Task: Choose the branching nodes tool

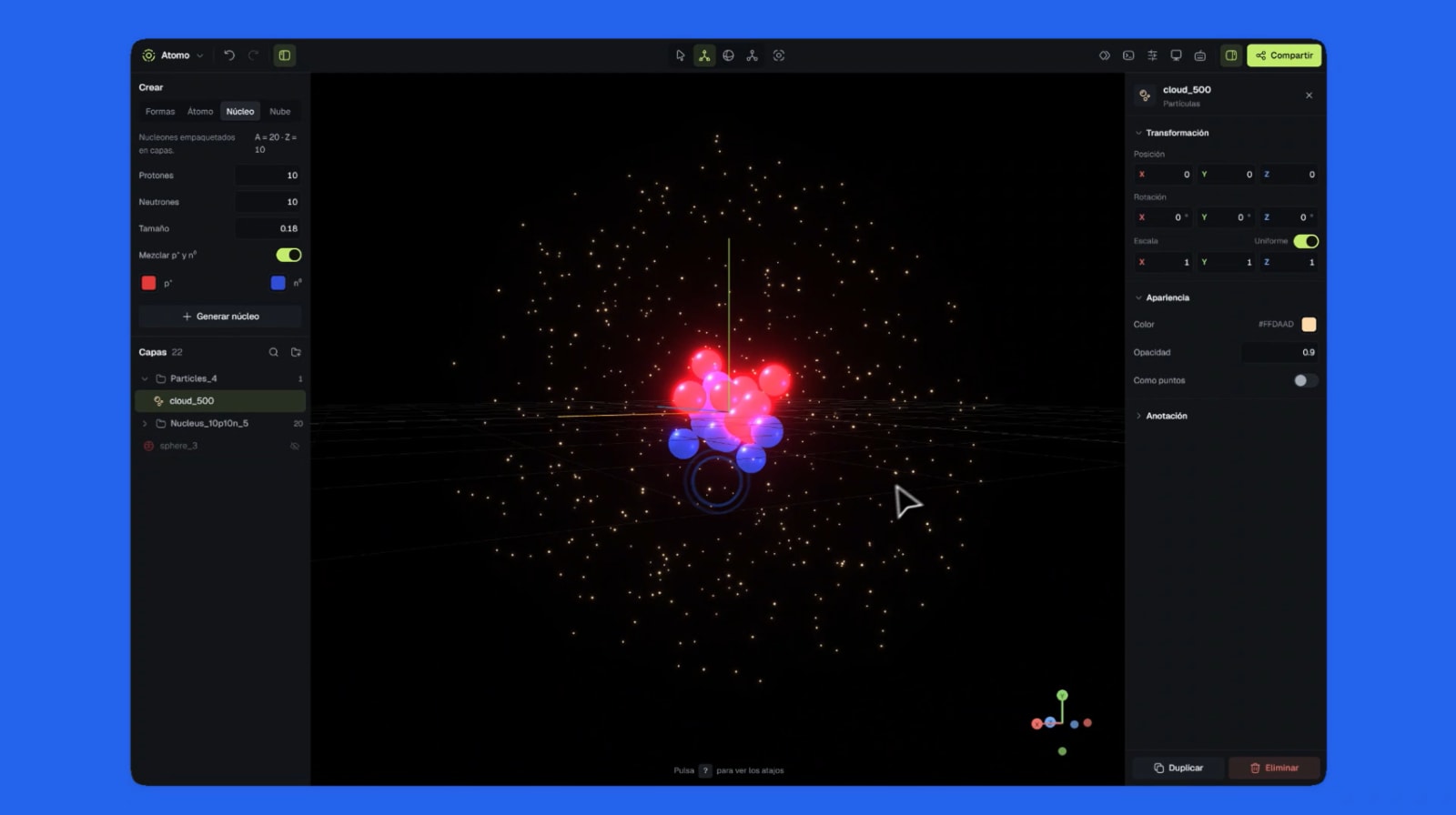Action: click(x=753, y=55)
